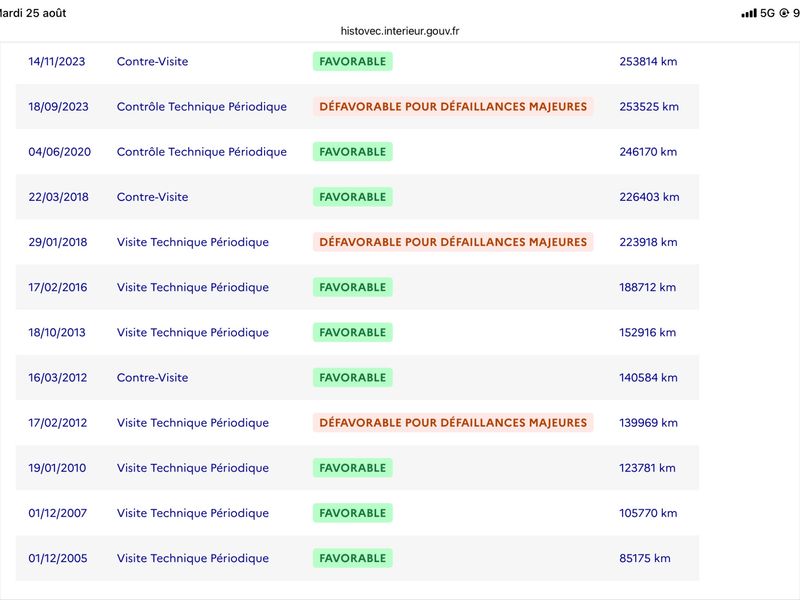This screenshot has width=800, height=600.
Task: Click DÉFAVORABLE badge for 18/09/2023 inspection
Action: coord(453,107)
